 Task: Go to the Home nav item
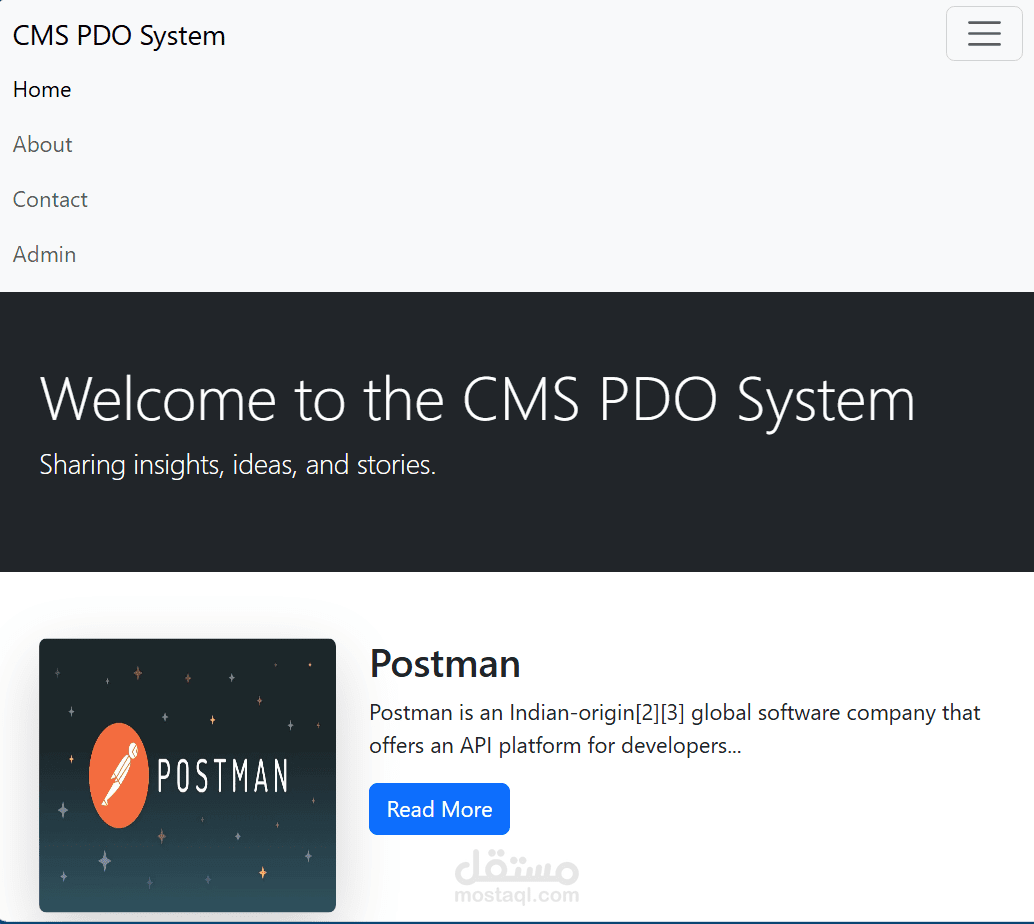42,90
